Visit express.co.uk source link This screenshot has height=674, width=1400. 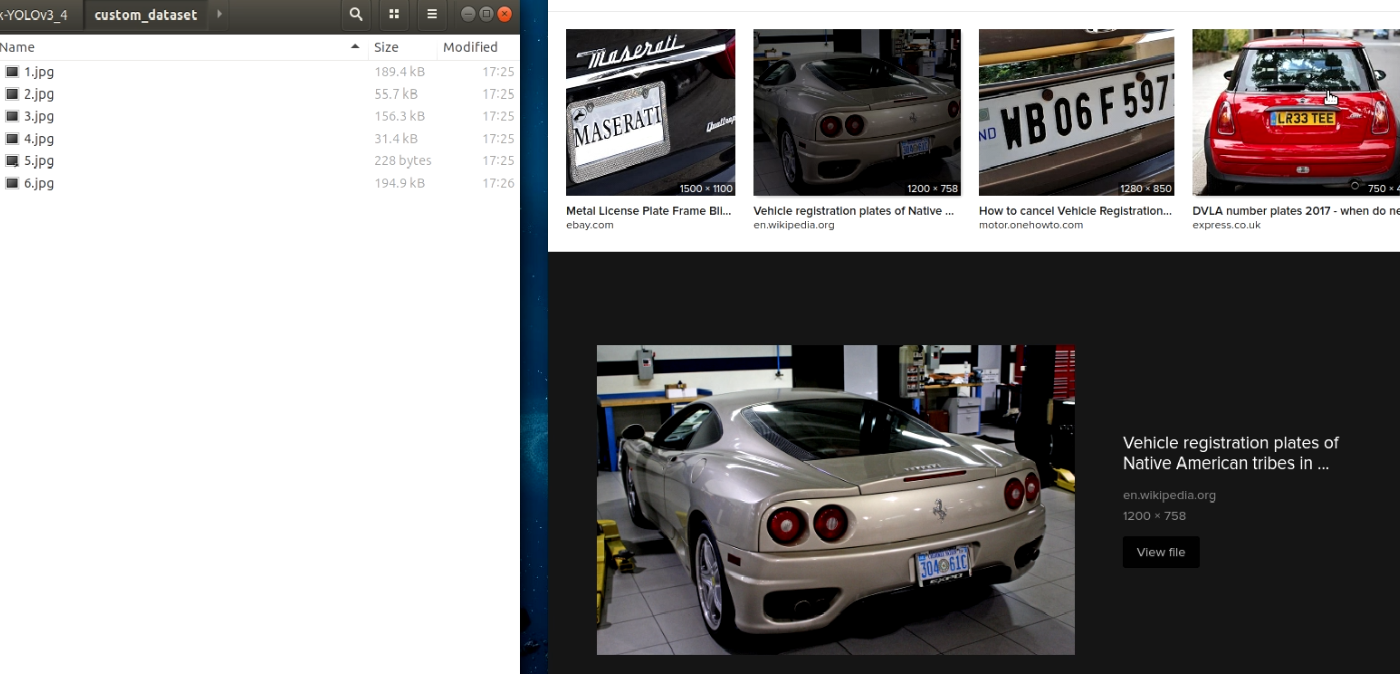[x=1226, y=225]
